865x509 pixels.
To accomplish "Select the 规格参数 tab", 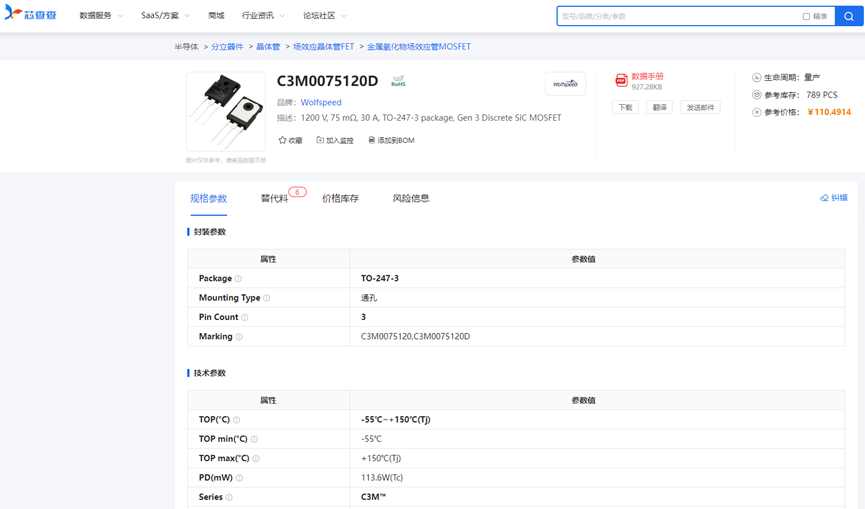I will point(209,199).
